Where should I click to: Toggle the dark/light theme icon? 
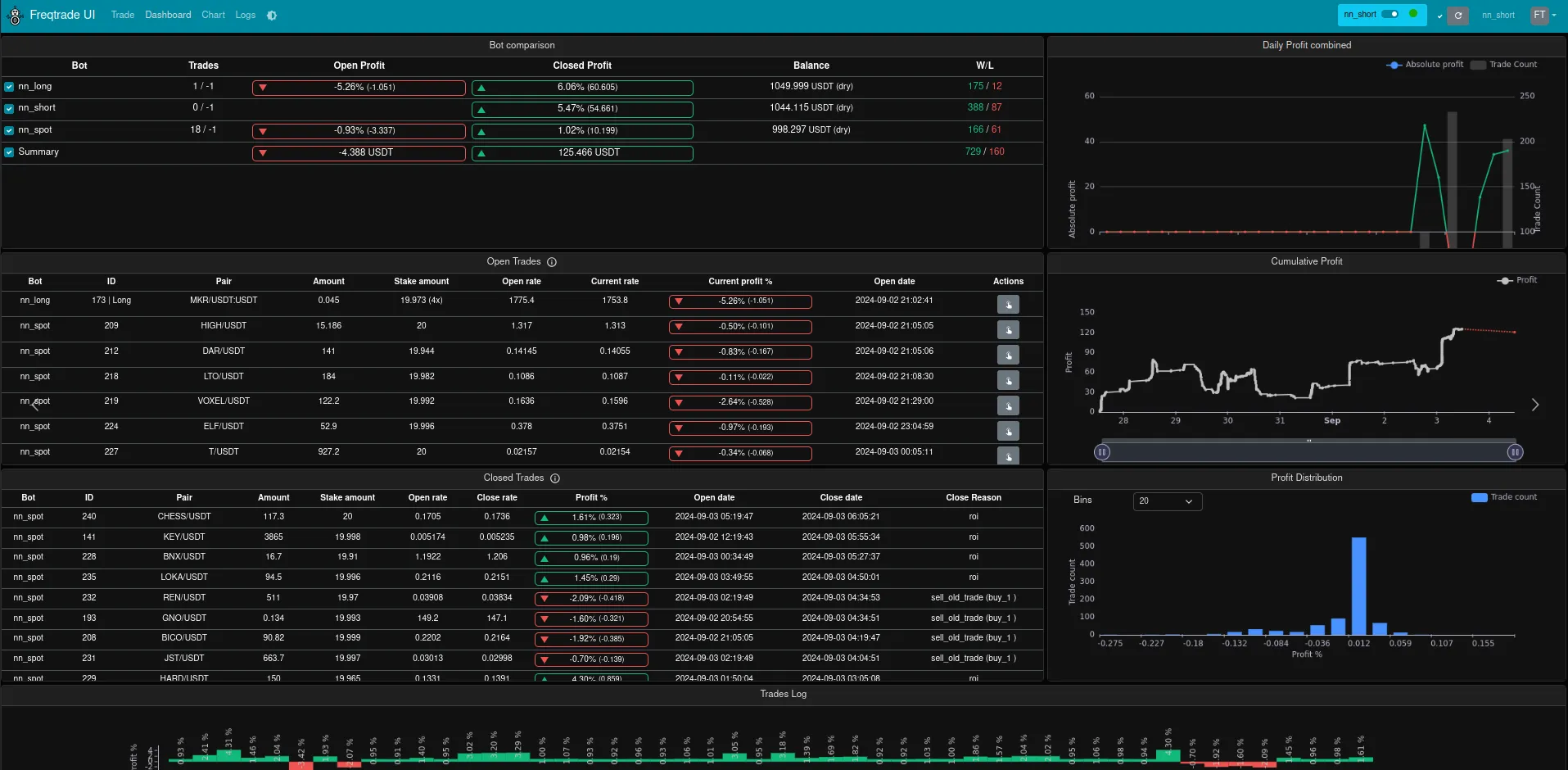click(x=272, y=16)
